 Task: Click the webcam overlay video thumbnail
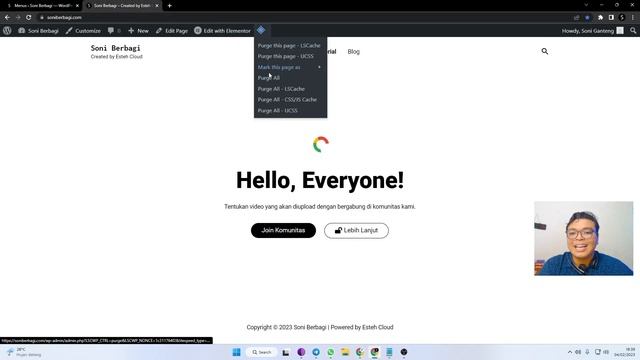pos(584,238)
